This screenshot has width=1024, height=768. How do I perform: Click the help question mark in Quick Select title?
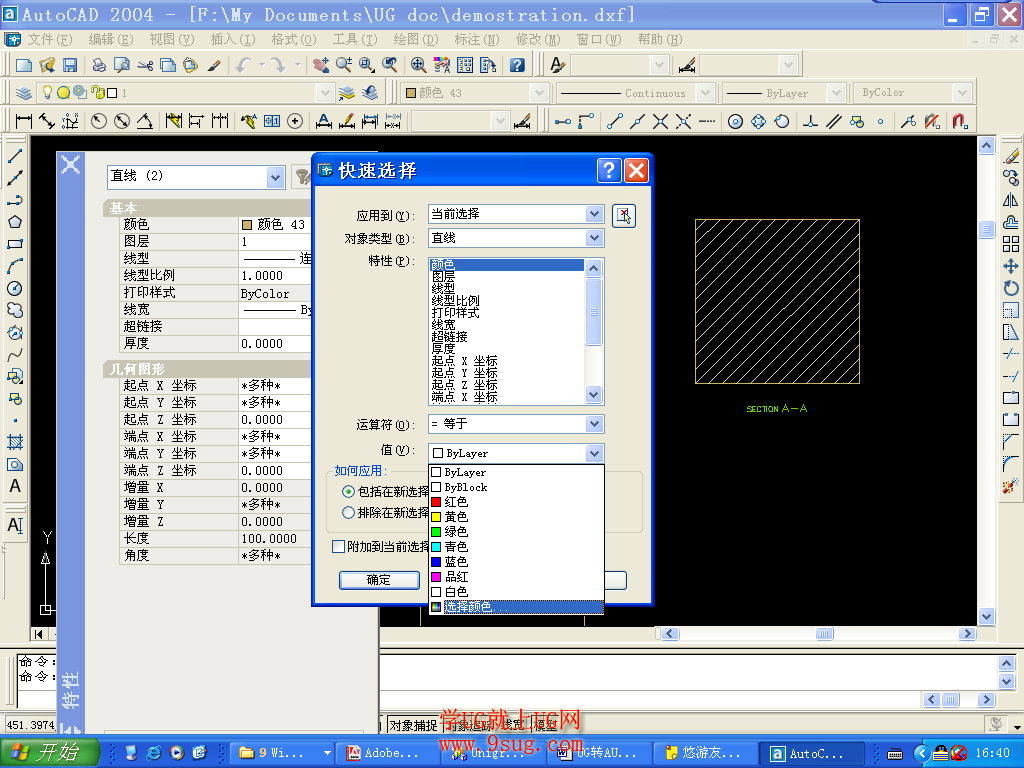click(608, 170)
